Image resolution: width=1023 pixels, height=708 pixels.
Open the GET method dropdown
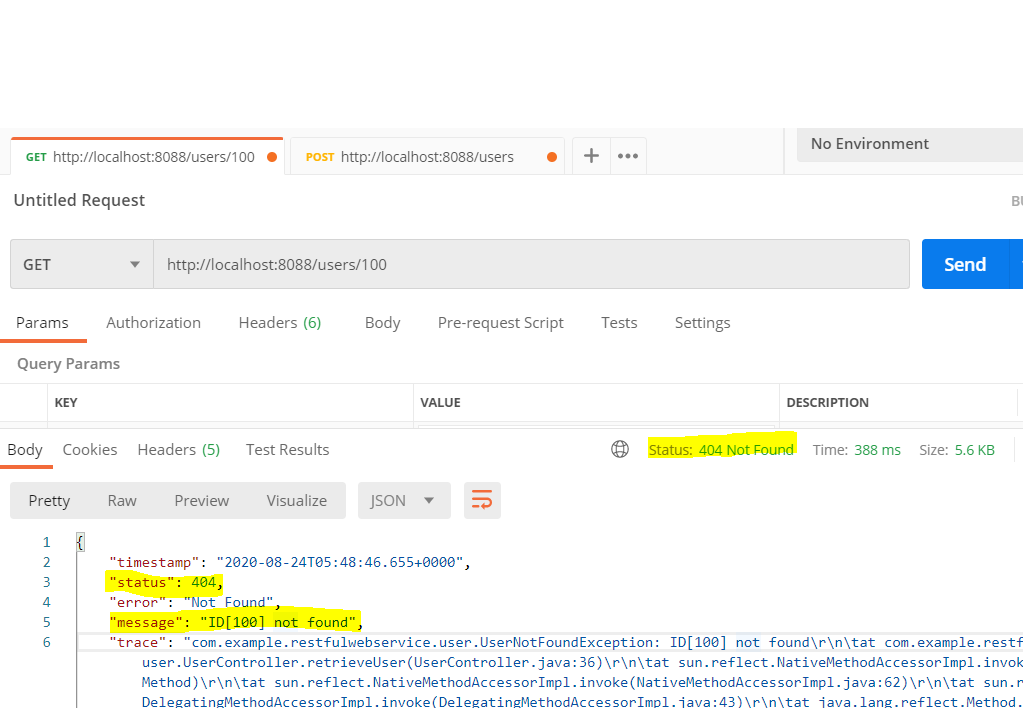tap(82, 264)
